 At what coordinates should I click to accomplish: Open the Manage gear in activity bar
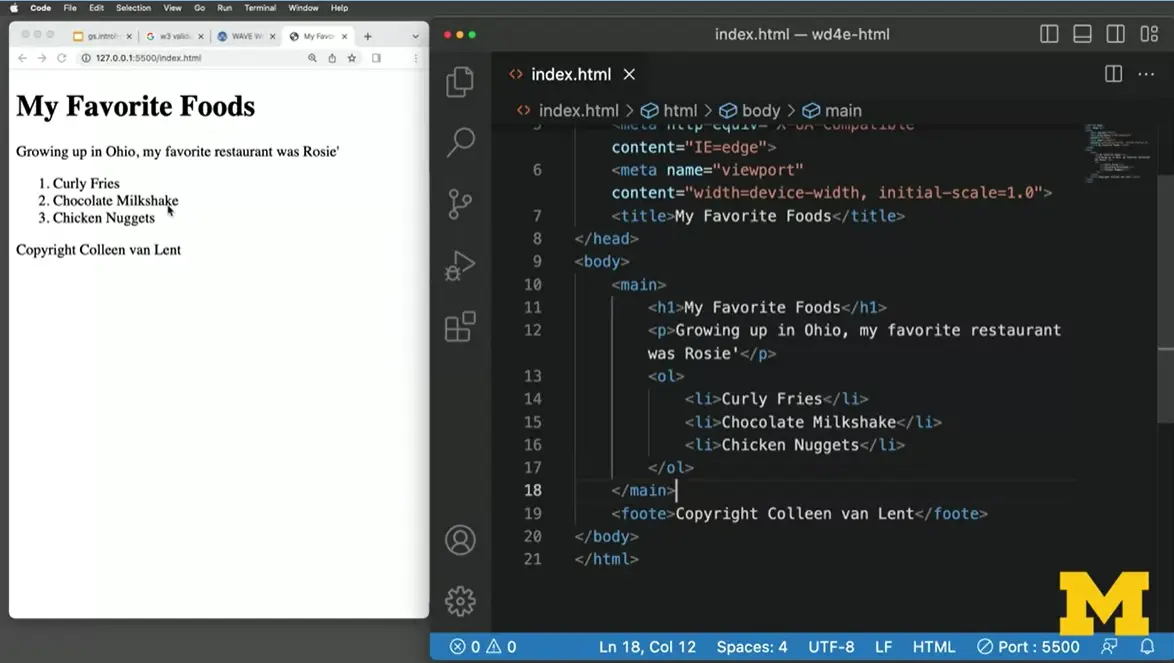[x=460, y=601]
